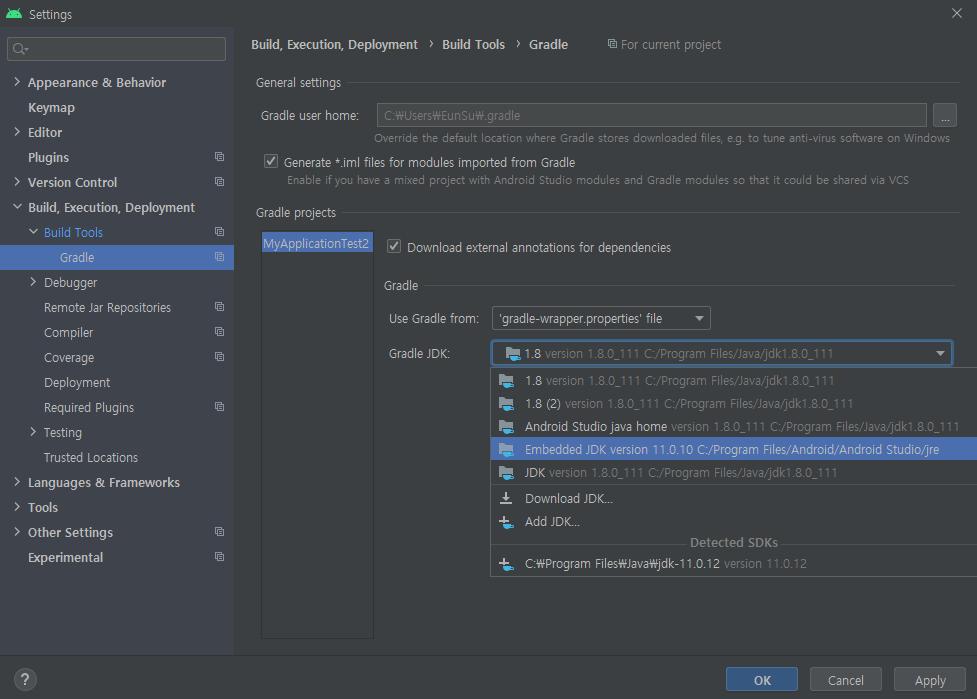Expand the Version Control section
The image size is (977, 699).
coord(17,181)
